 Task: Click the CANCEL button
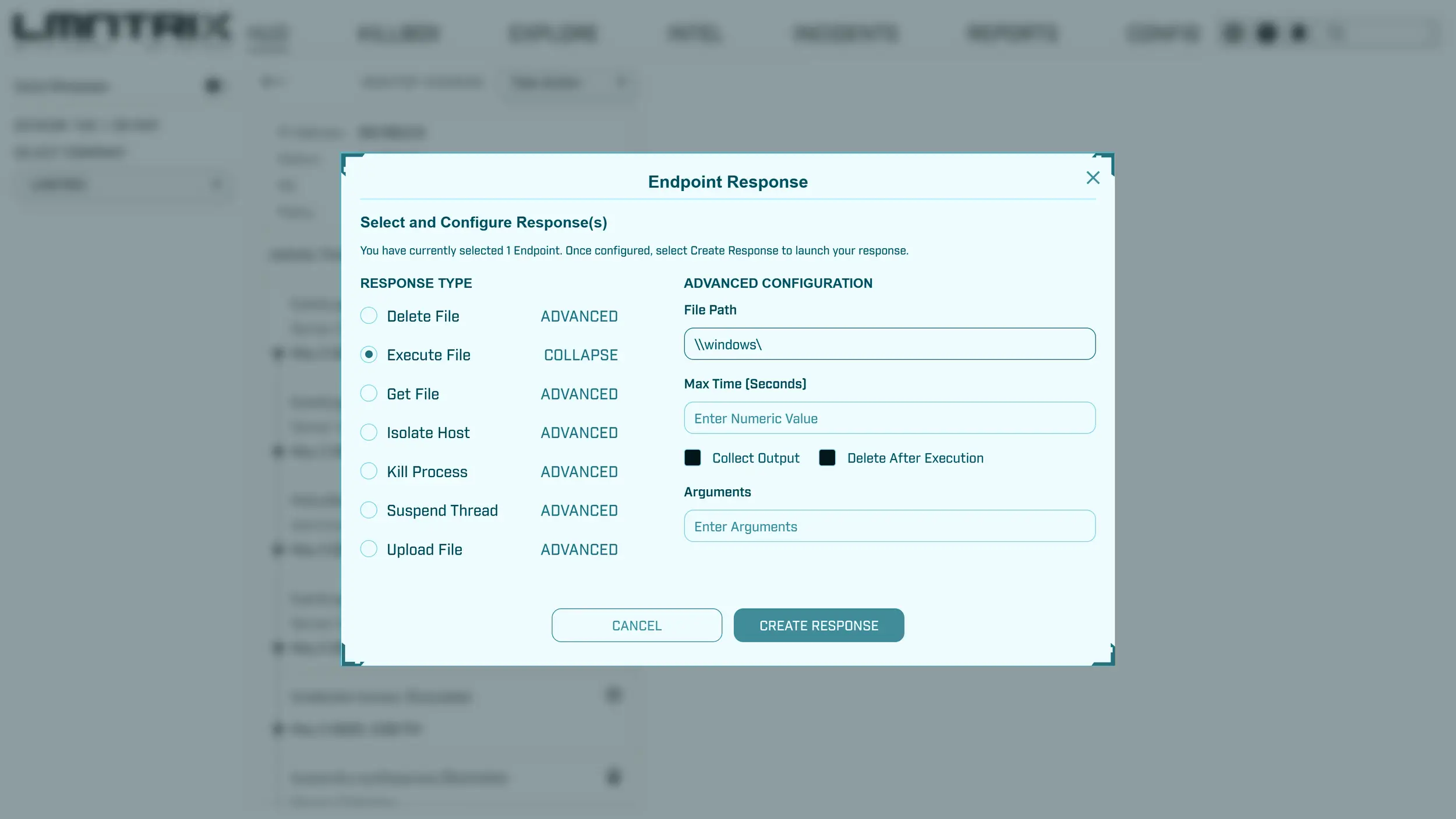[x=637, y=626]
